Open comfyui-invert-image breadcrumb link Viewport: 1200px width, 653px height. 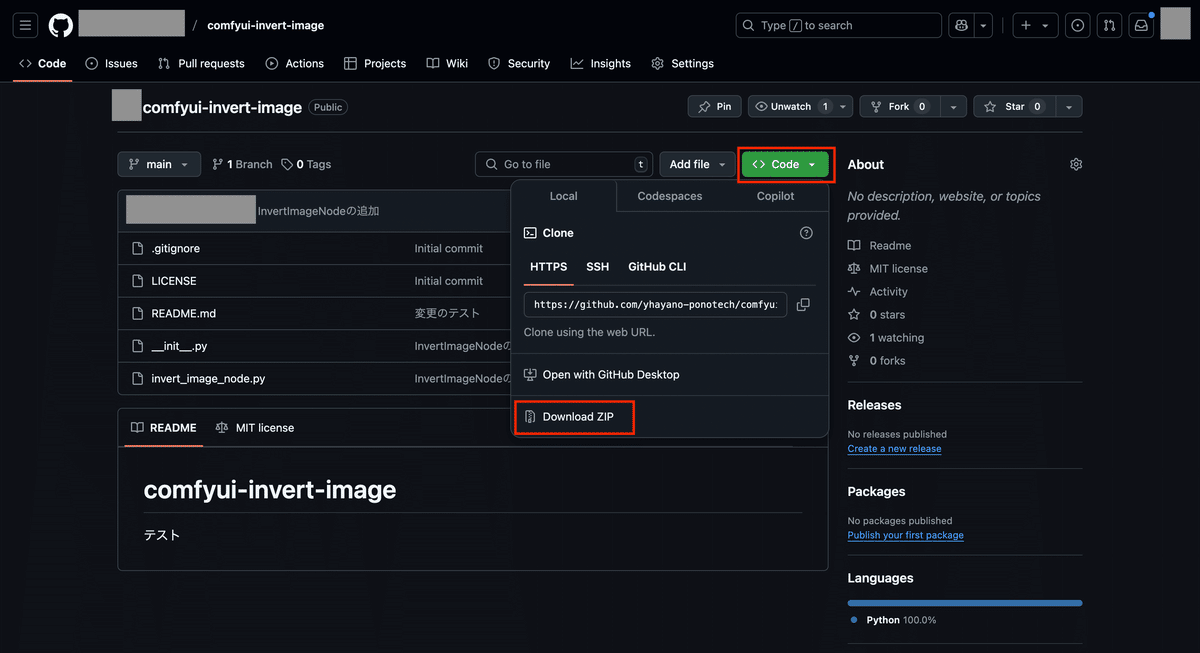click(x=266, y=25)
